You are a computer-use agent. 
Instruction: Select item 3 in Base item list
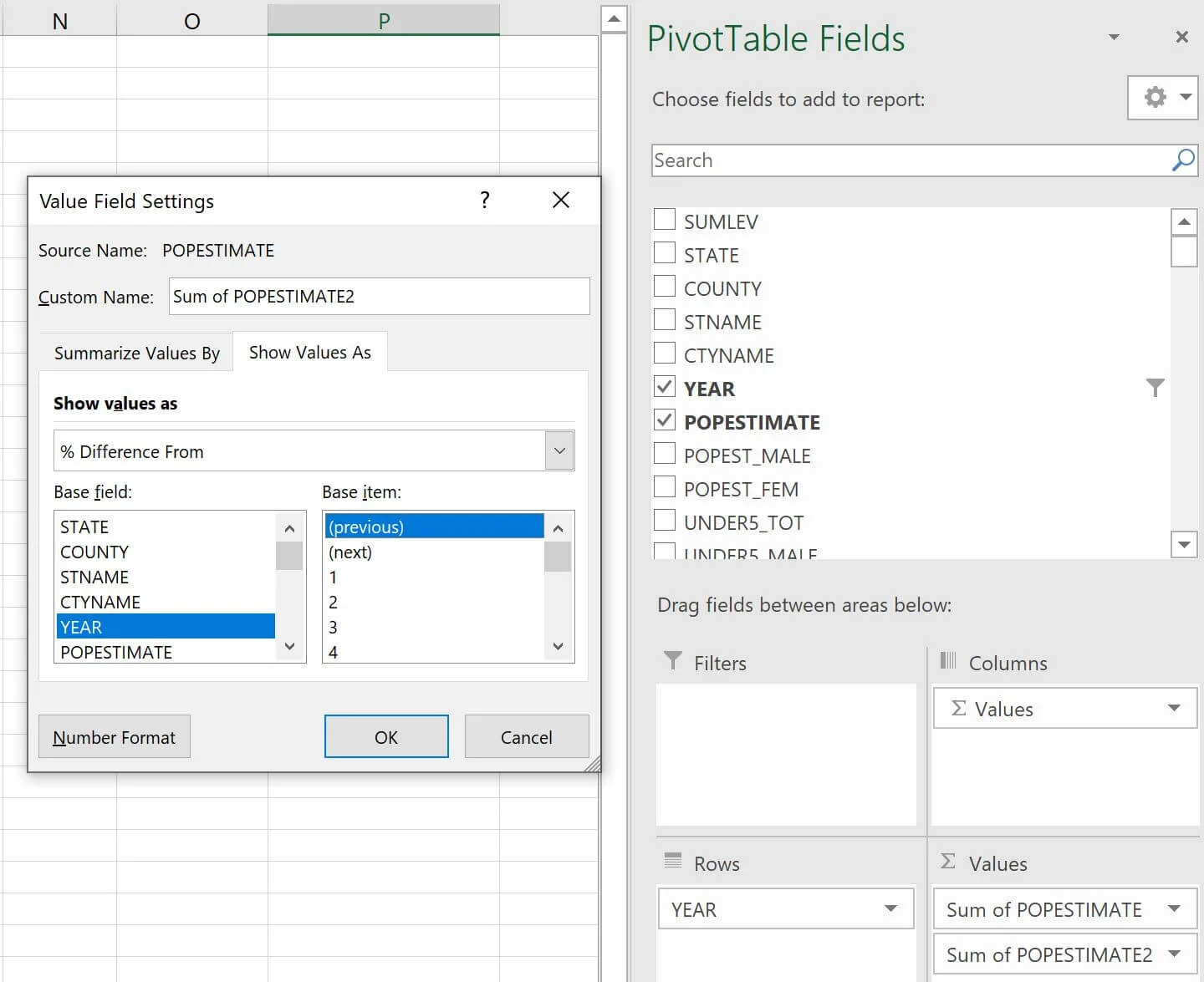click(434, 627)
